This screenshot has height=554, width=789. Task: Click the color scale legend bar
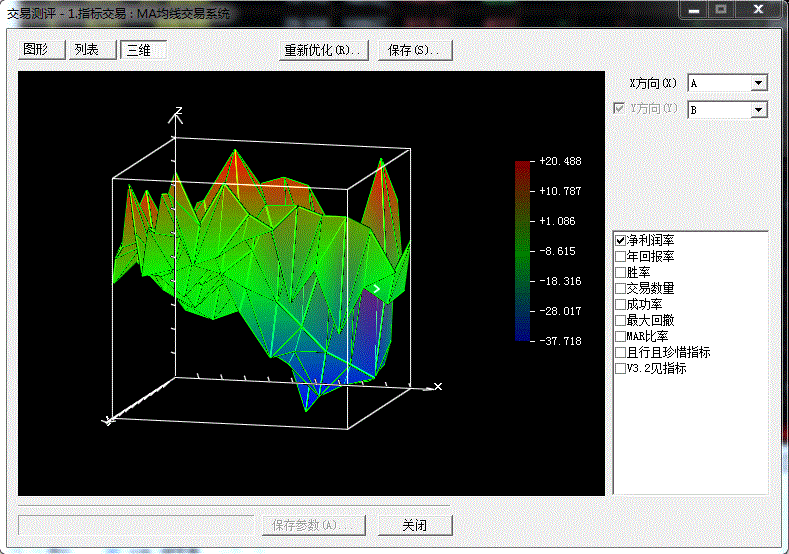(523, 250)
